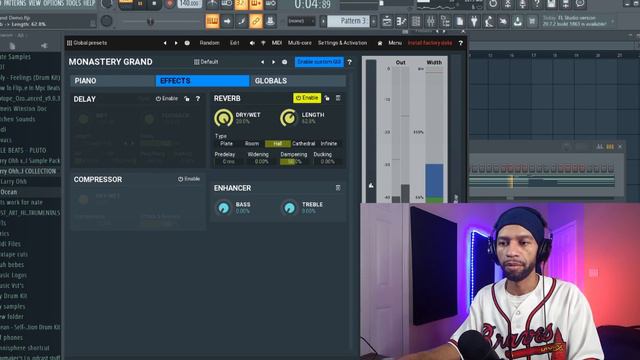The image size is (640, 360).
Task: Click the question mark help icon in top toolbar
Action: 537,4
